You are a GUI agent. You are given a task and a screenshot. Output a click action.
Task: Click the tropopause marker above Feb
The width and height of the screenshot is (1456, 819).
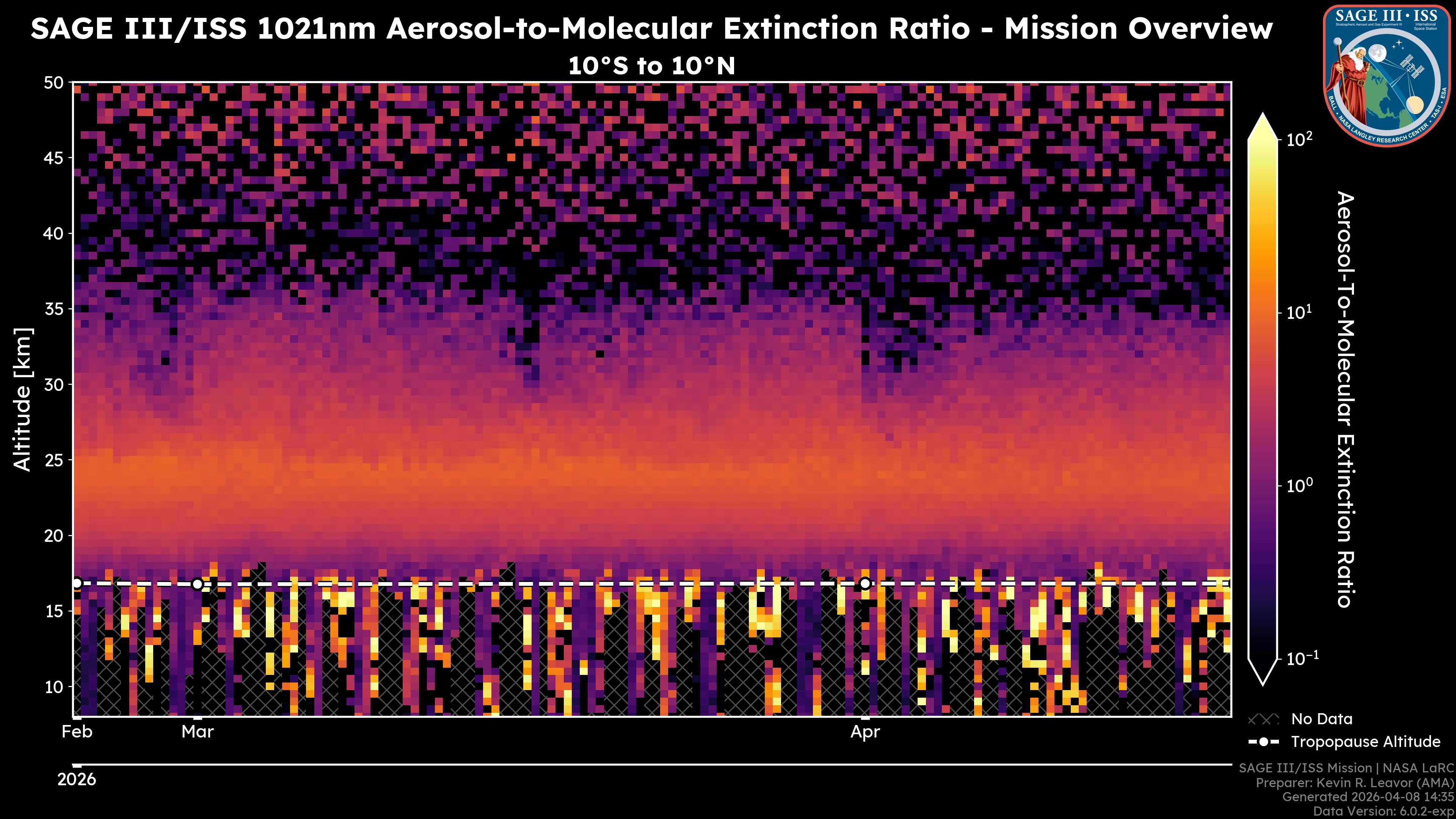[77, 583]
